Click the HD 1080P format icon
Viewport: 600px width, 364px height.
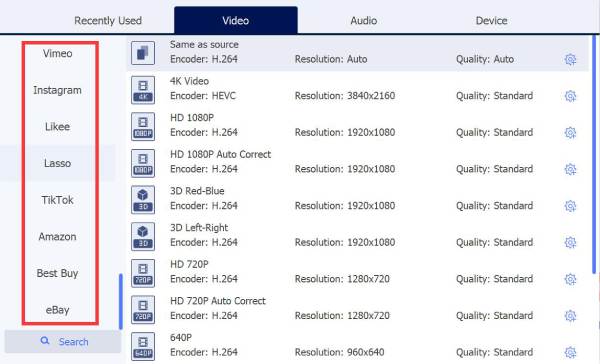143,127
